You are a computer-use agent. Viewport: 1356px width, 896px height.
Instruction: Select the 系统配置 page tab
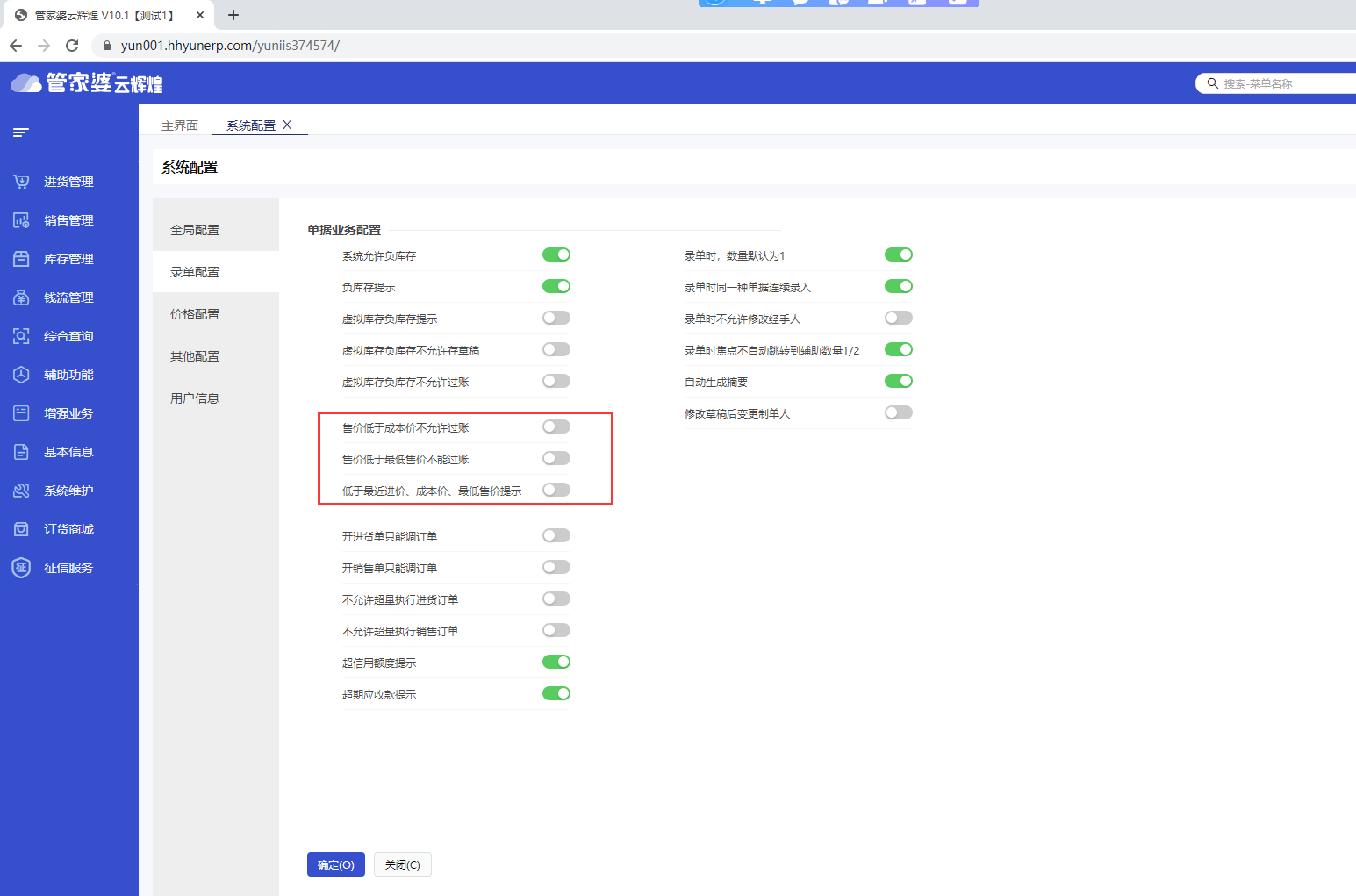pos(251,125)
